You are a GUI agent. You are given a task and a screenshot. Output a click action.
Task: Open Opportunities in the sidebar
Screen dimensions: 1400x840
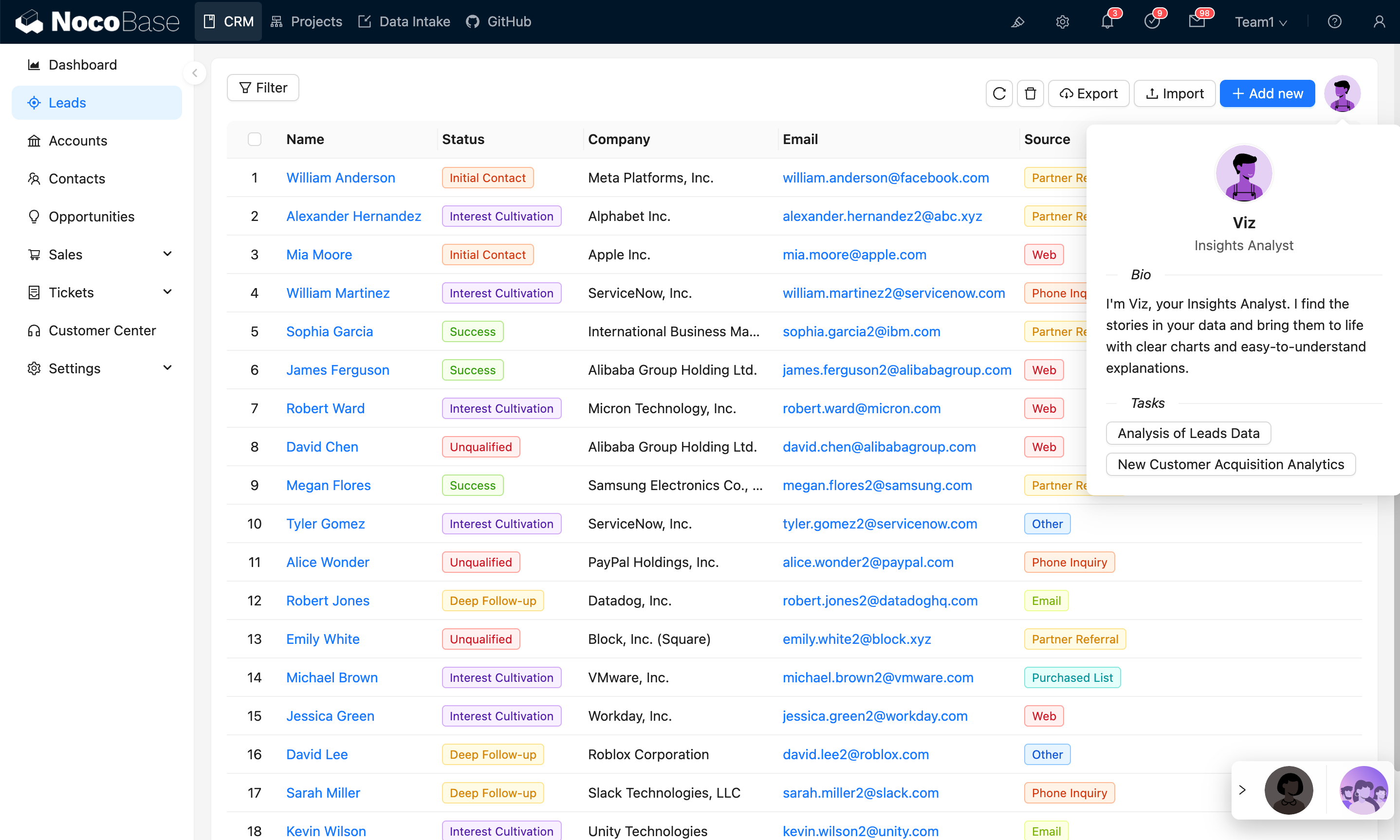tap(91, 216)
